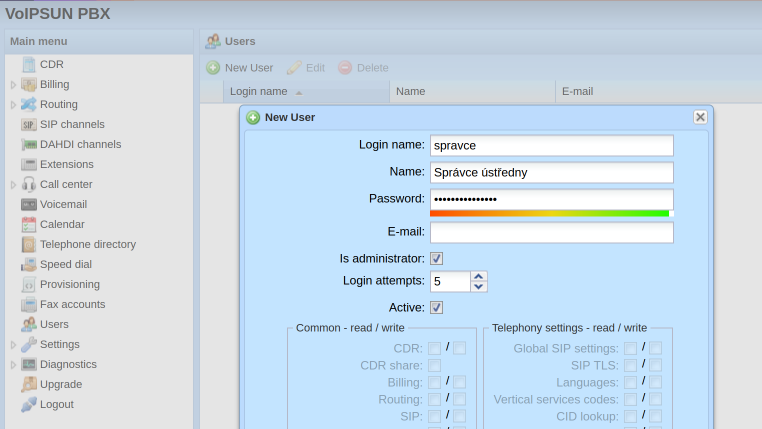Expand the Routing tree node
This screenshot has width=762, height=429.
tap(13, 104)
